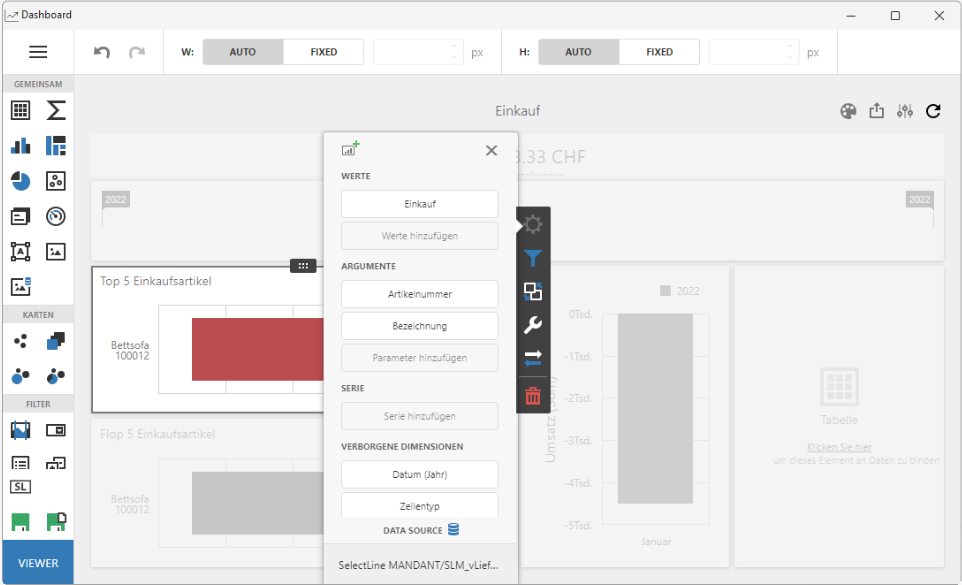Open the Einkauf value binding
Viewport: 962px width, 585px height.
coord(420,204)
